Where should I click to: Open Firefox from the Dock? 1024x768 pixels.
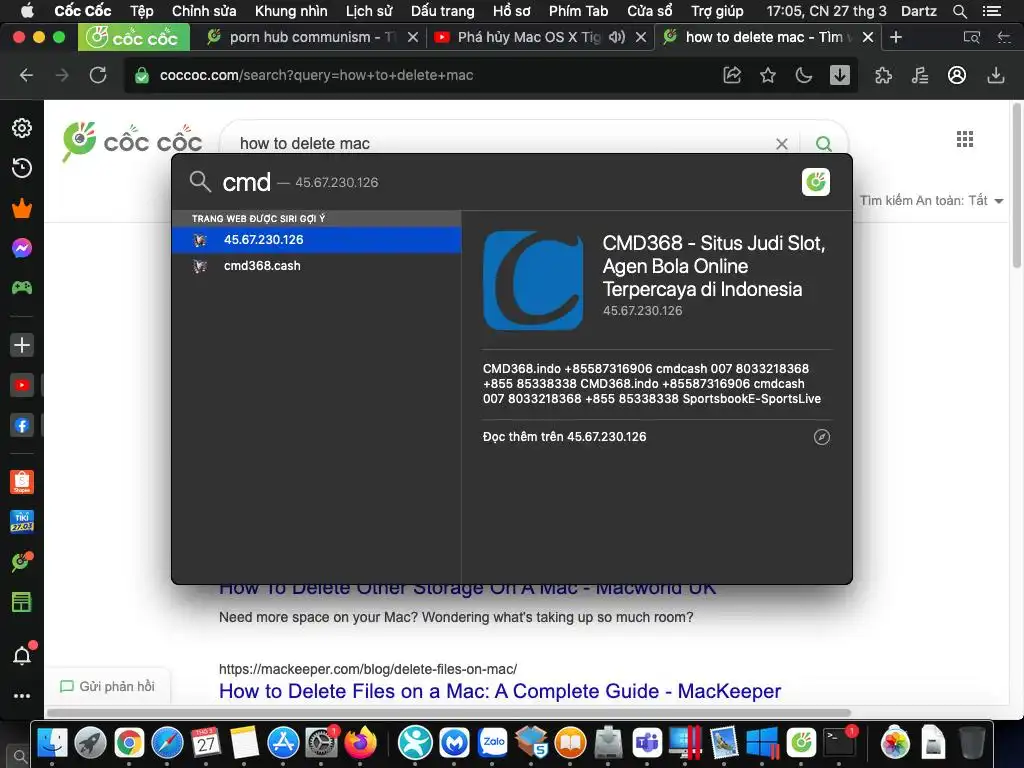click(360, 743)
